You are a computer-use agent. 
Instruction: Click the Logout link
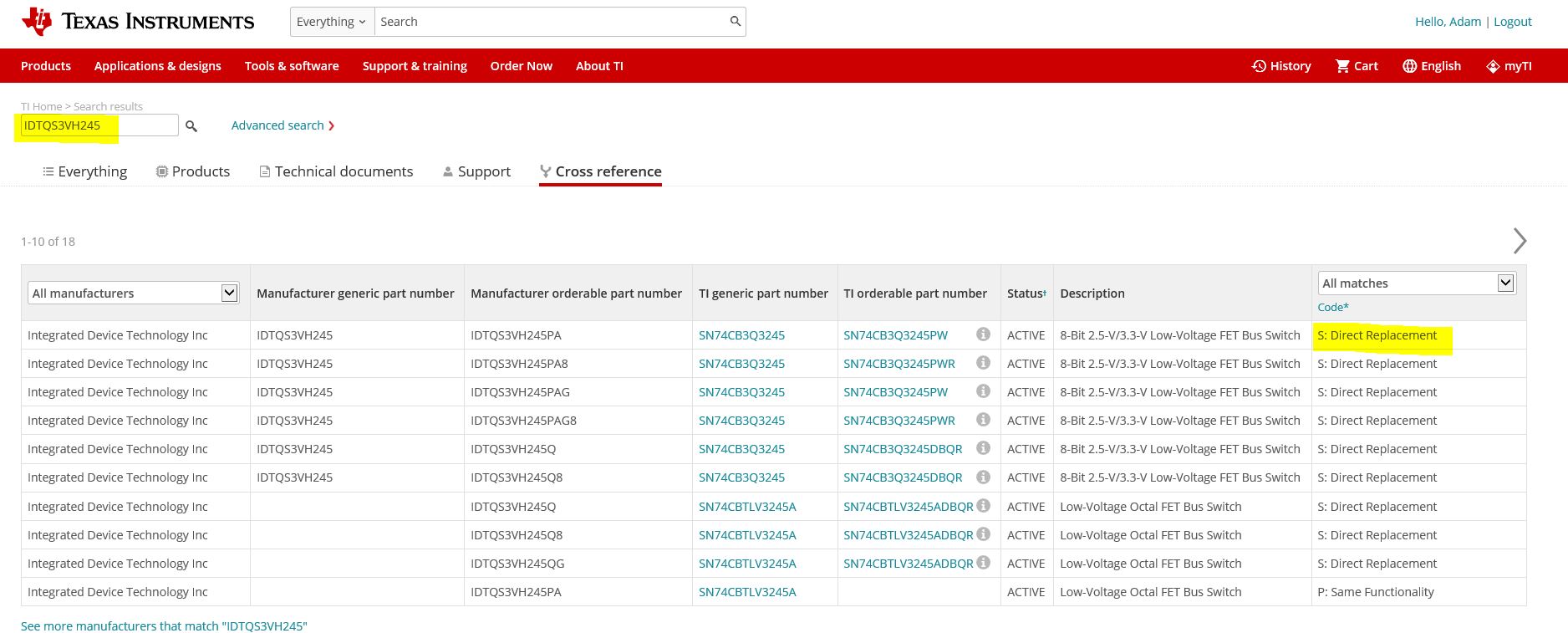click(x=1513, y=22)
